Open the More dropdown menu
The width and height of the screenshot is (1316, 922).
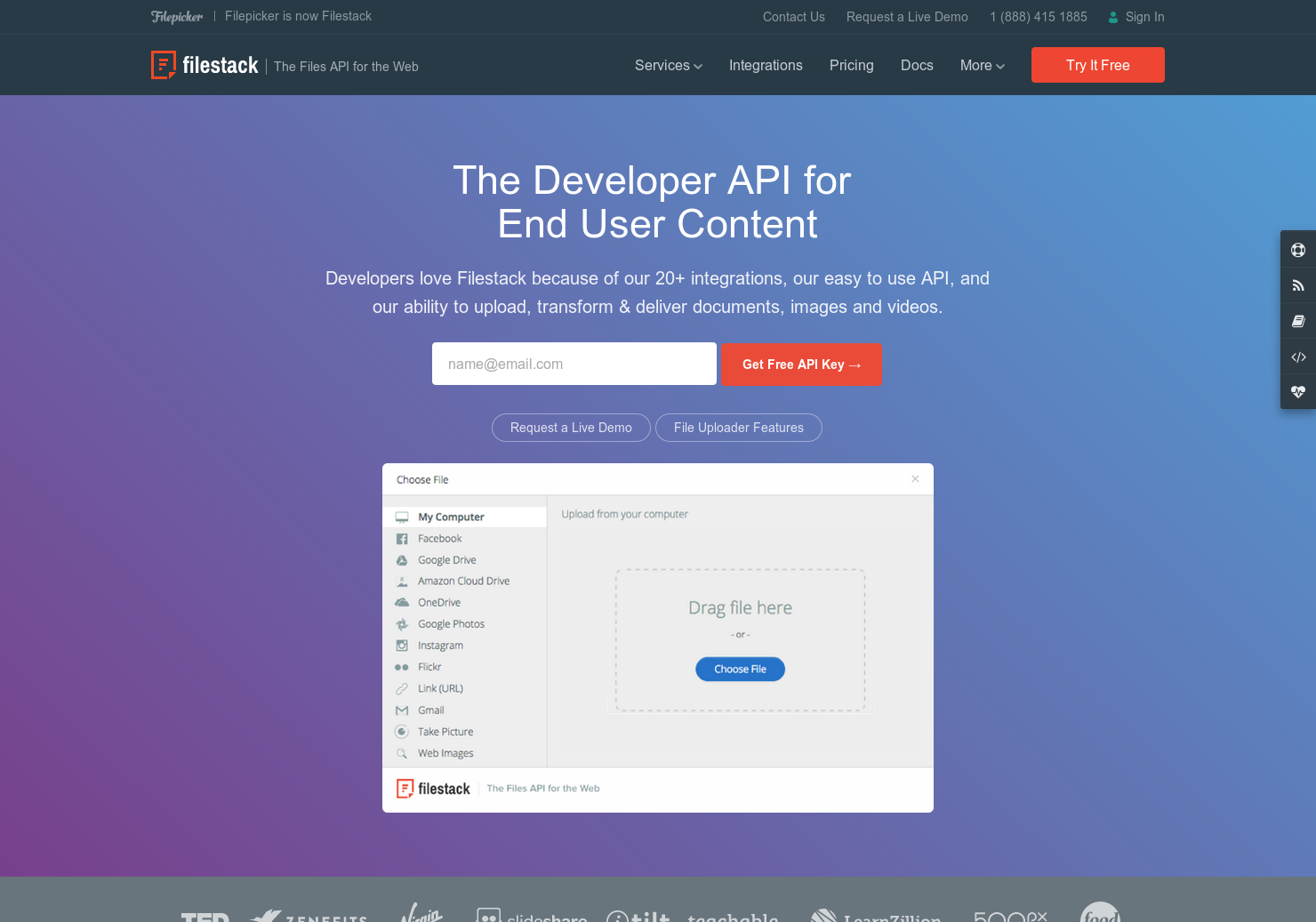(981, 65)
